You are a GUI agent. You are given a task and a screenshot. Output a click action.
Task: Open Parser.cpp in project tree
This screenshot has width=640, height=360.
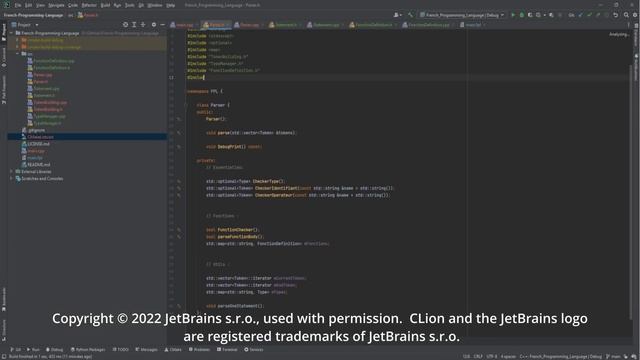40,75
